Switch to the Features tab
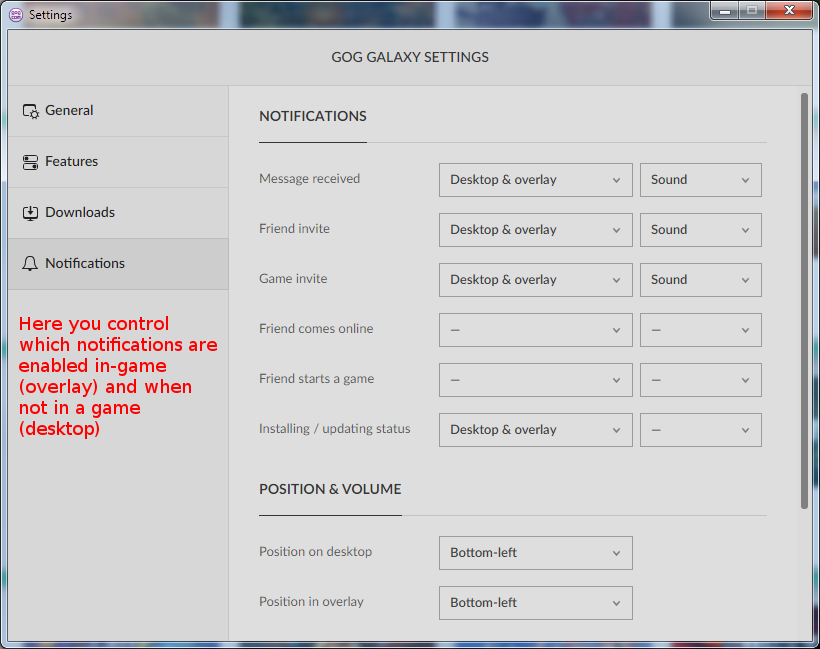Screen dimensions: 820x649 118,162
